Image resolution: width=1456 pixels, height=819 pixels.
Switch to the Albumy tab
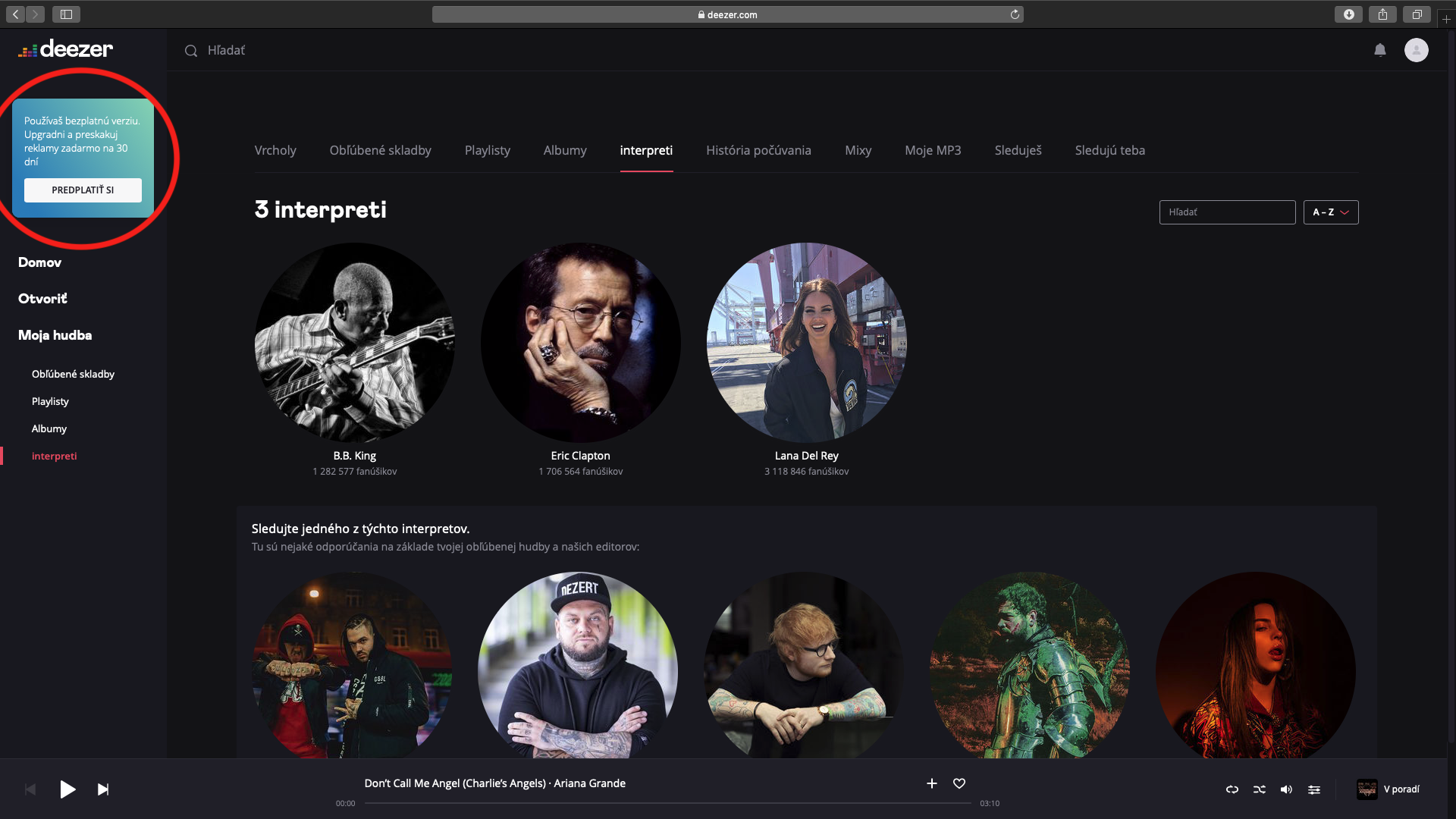click(565, 150)
